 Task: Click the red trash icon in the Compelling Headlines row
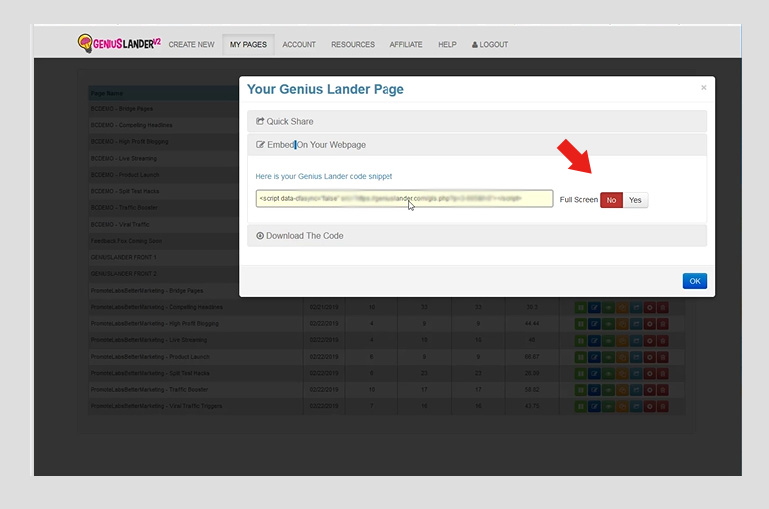coord(663,307)
